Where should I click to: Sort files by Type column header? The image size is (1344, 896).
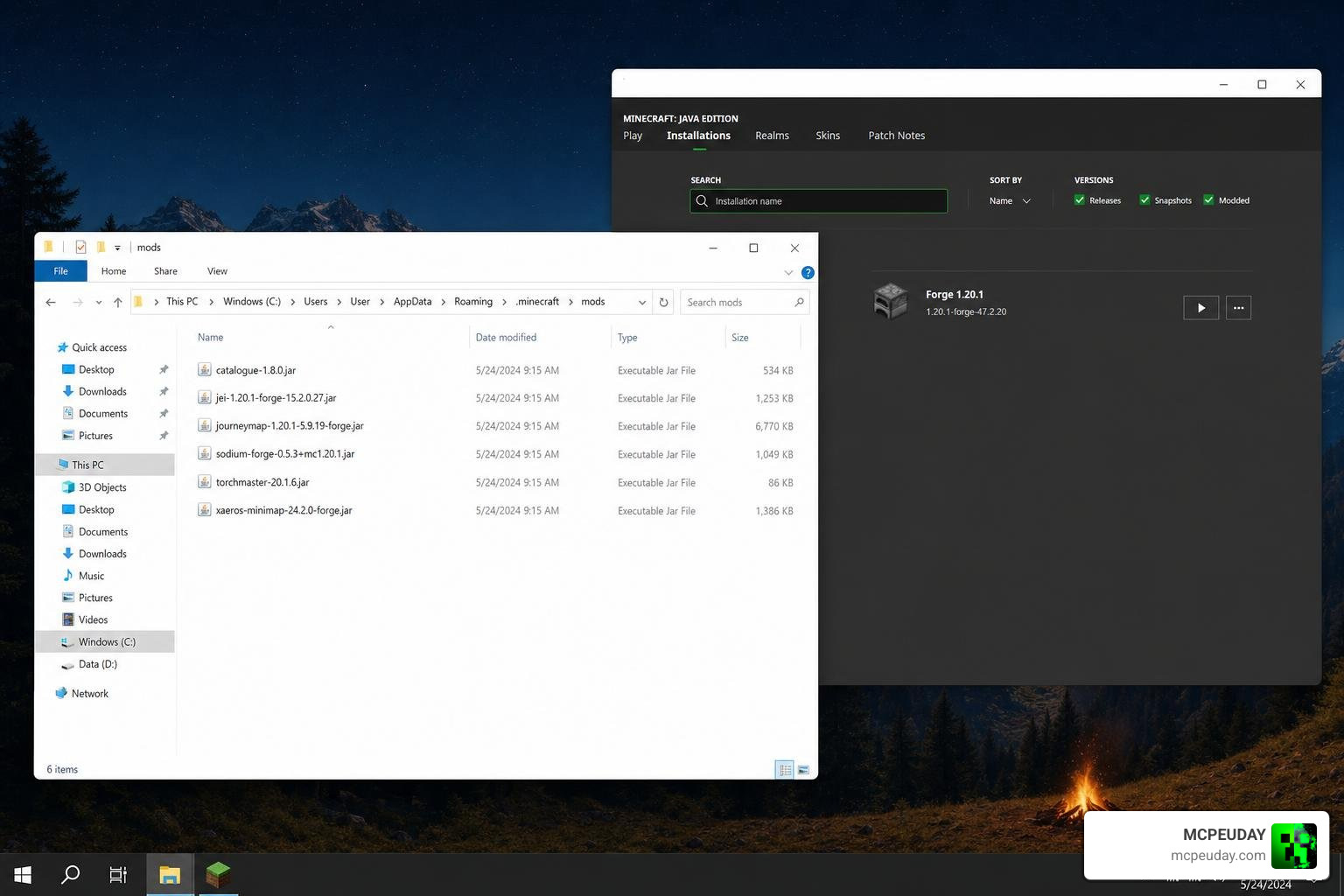627,337
